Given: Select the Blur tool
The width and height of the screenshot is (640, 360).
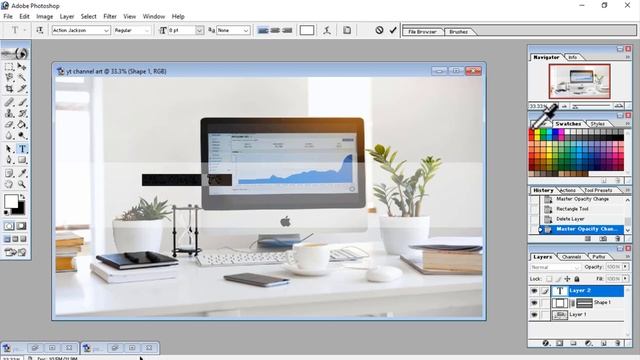Looking at the screenshot, I should [x=9, y=136].
